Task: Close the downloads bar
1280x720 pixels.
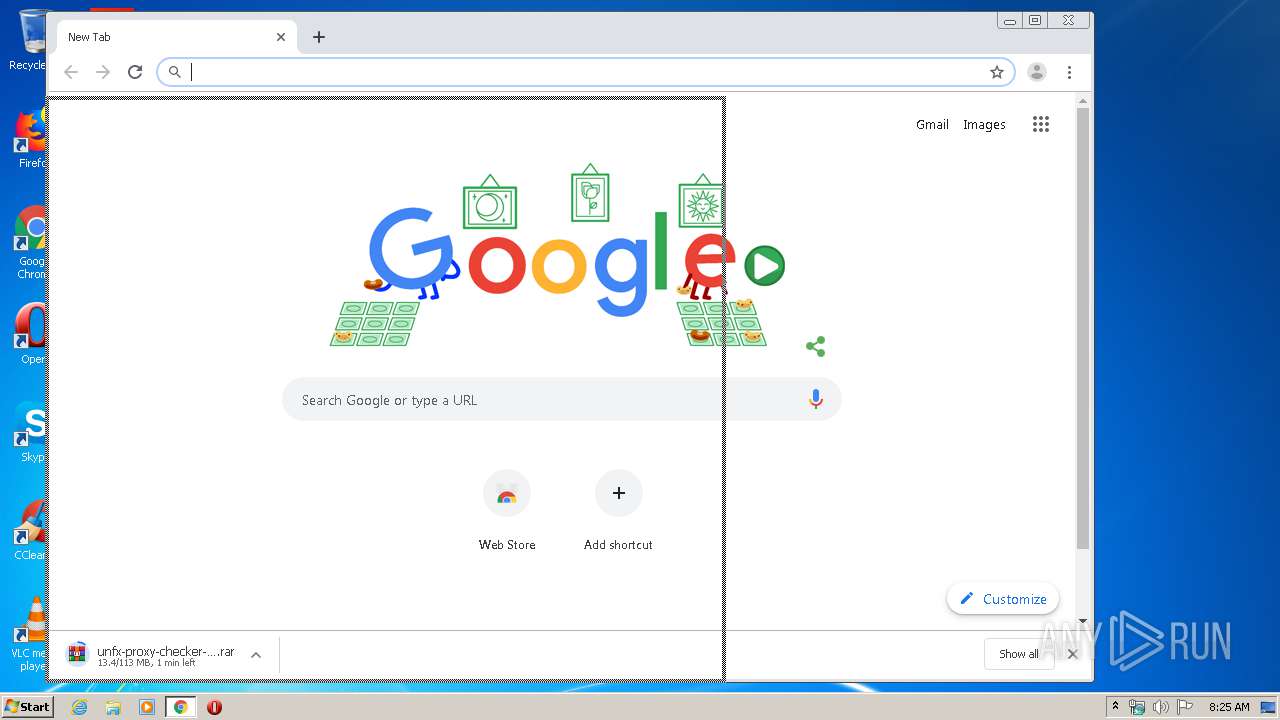Action: tap(1072, 654)
